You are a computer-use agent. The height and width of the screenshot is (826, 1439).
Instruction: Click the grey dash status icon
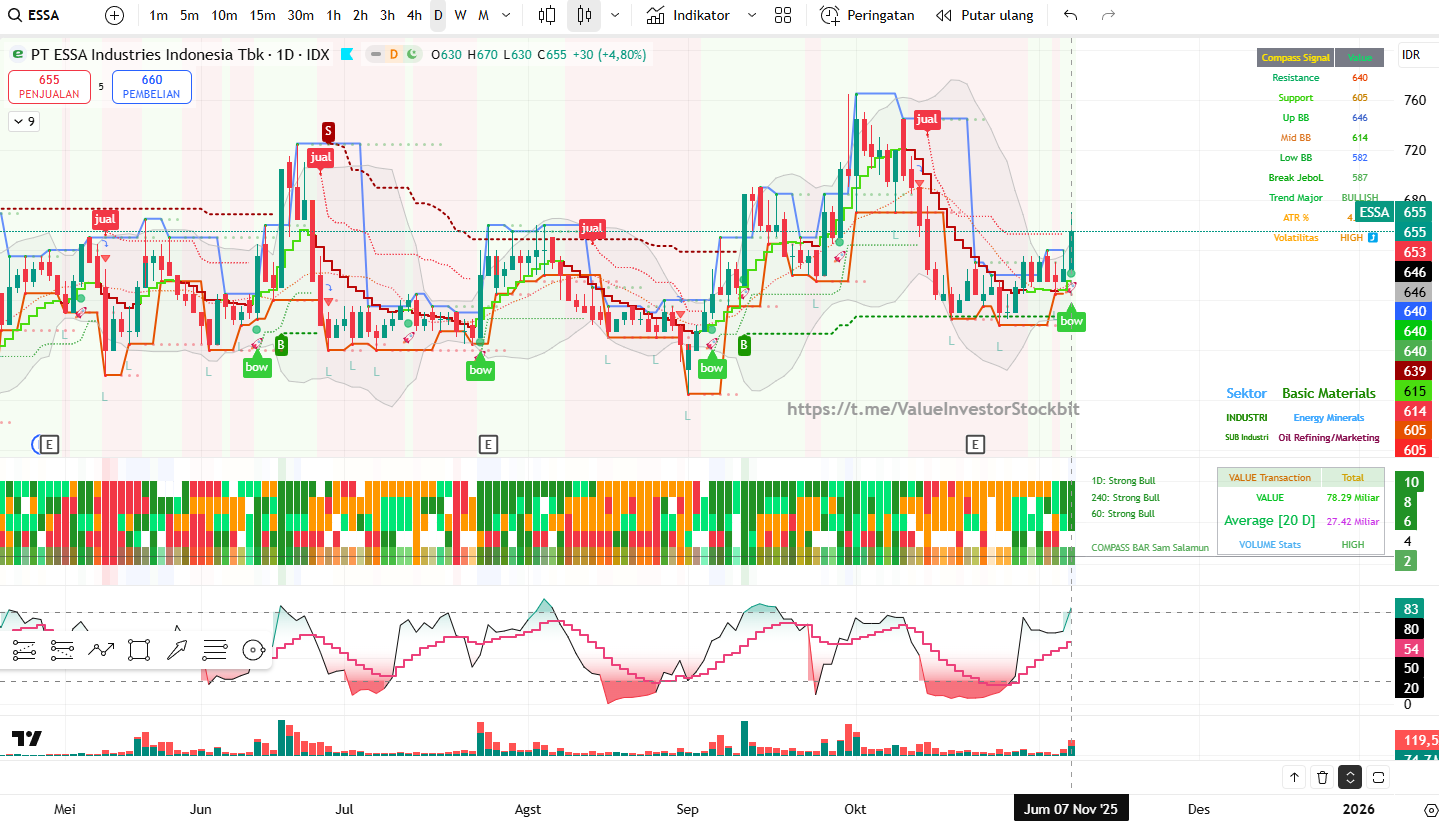(x=375, y=55)
